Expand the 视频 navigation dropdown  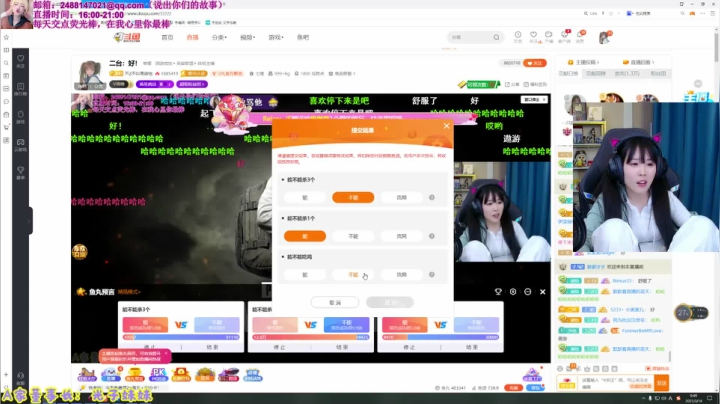tap(248, 37)
